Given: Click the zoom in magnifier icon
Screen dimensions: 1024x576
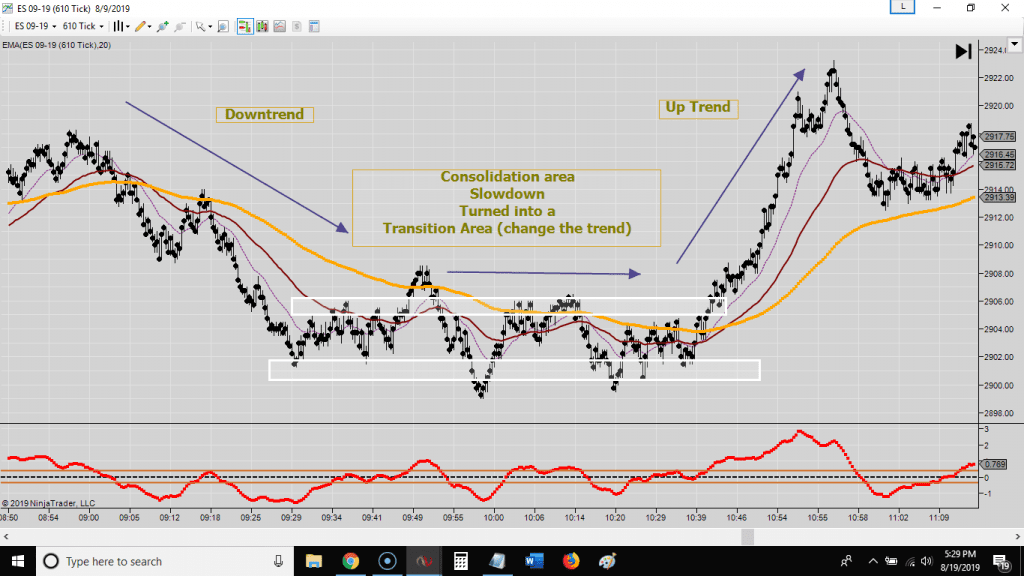Looking at the screenshot, I should point(163,26).
